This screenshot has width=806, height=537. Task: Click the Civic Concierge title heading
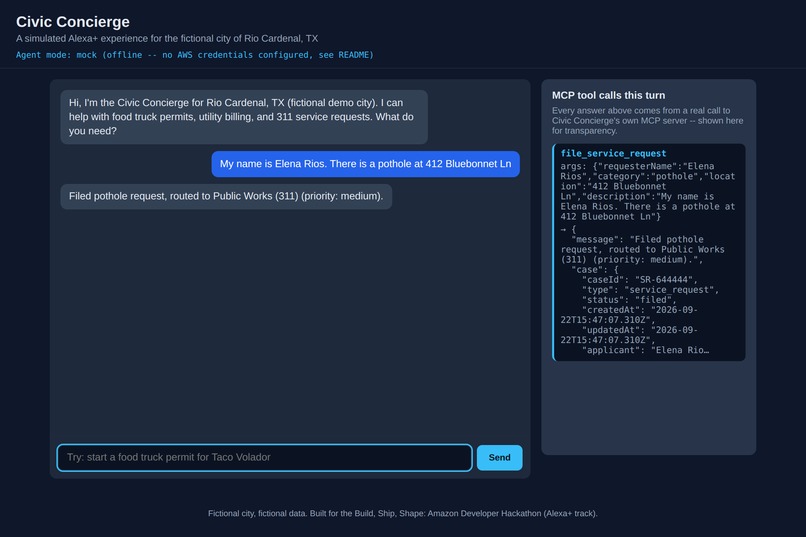(x=72, y=22)
